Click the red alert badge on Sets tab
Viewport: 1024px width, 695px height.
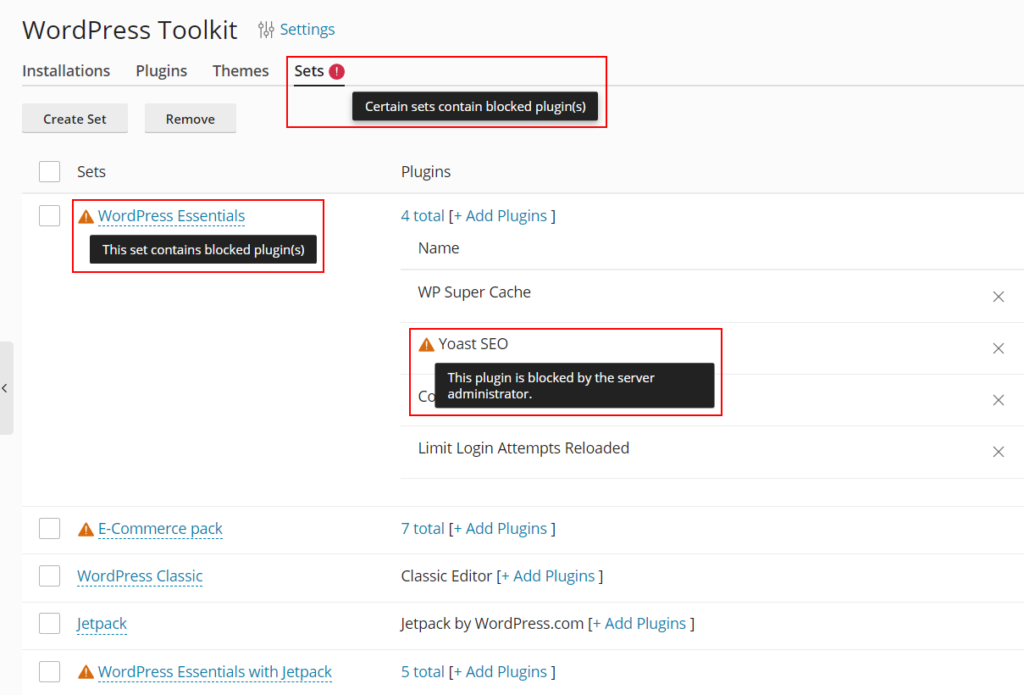click(x=337, y=71)
